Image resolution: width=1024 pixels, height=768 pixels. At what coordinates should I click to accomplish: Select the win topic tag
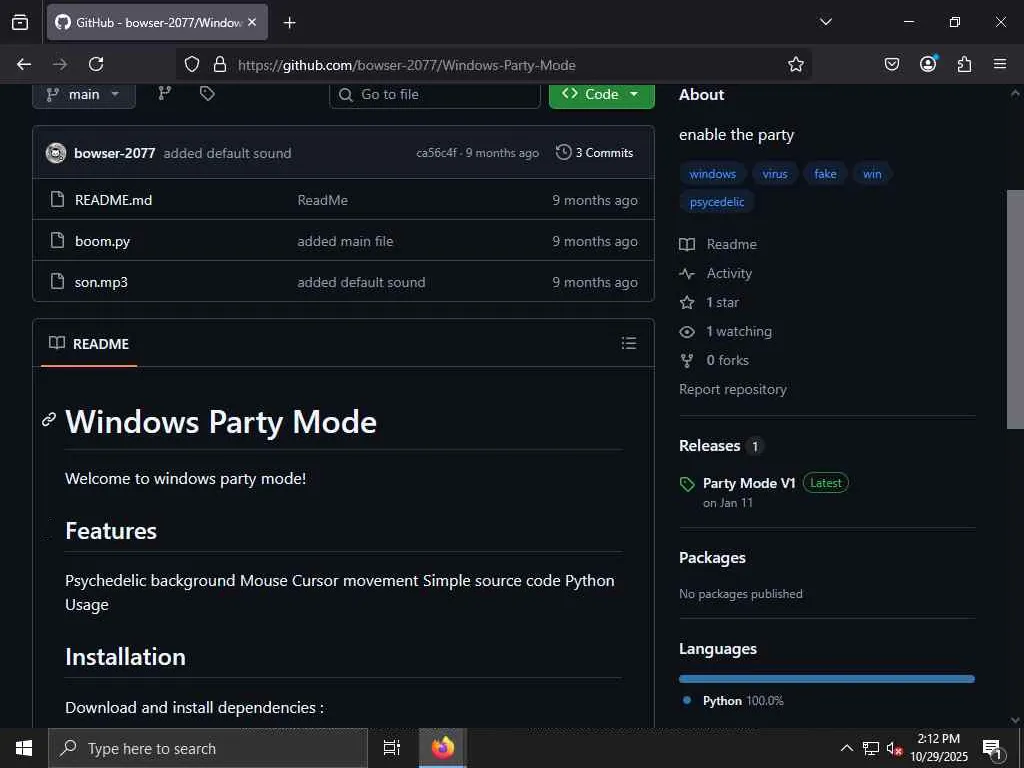[872, 174]
